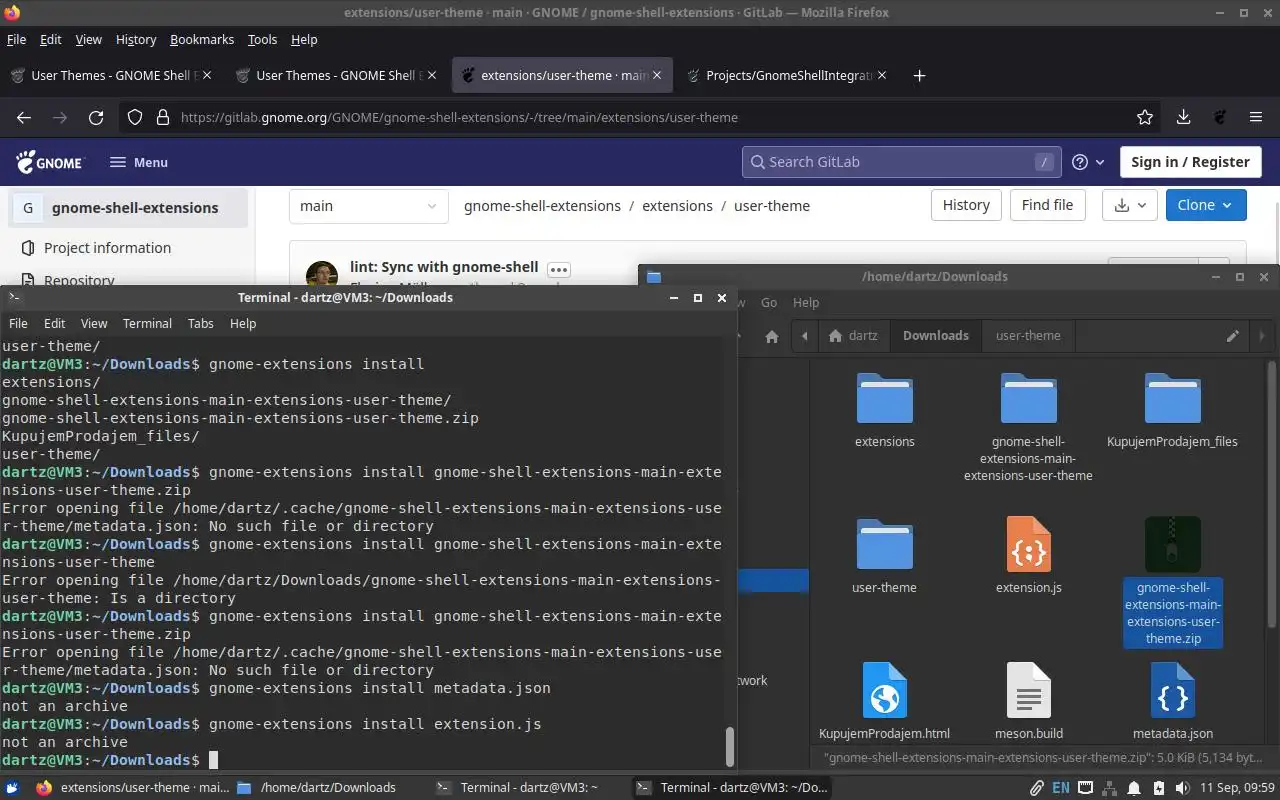
Task: Open the download source code dropdown
Action: click(1130, 205)
